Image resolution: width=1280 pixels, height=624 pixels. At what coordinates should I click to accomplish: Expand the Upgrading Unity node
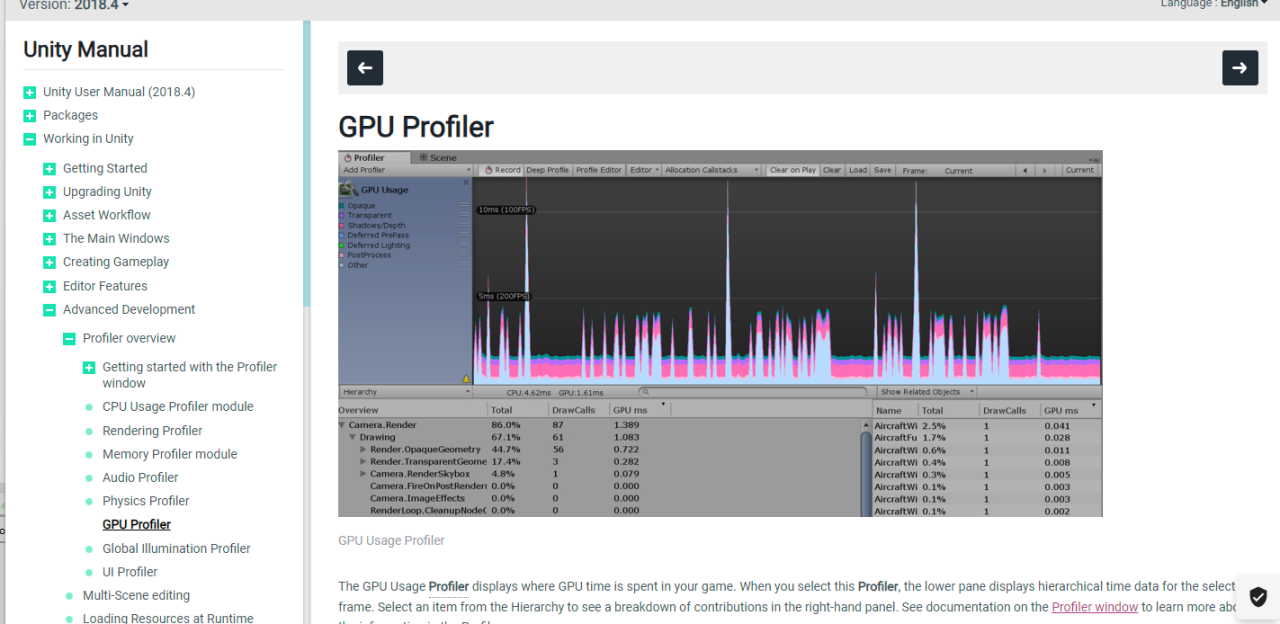(50, 192)
